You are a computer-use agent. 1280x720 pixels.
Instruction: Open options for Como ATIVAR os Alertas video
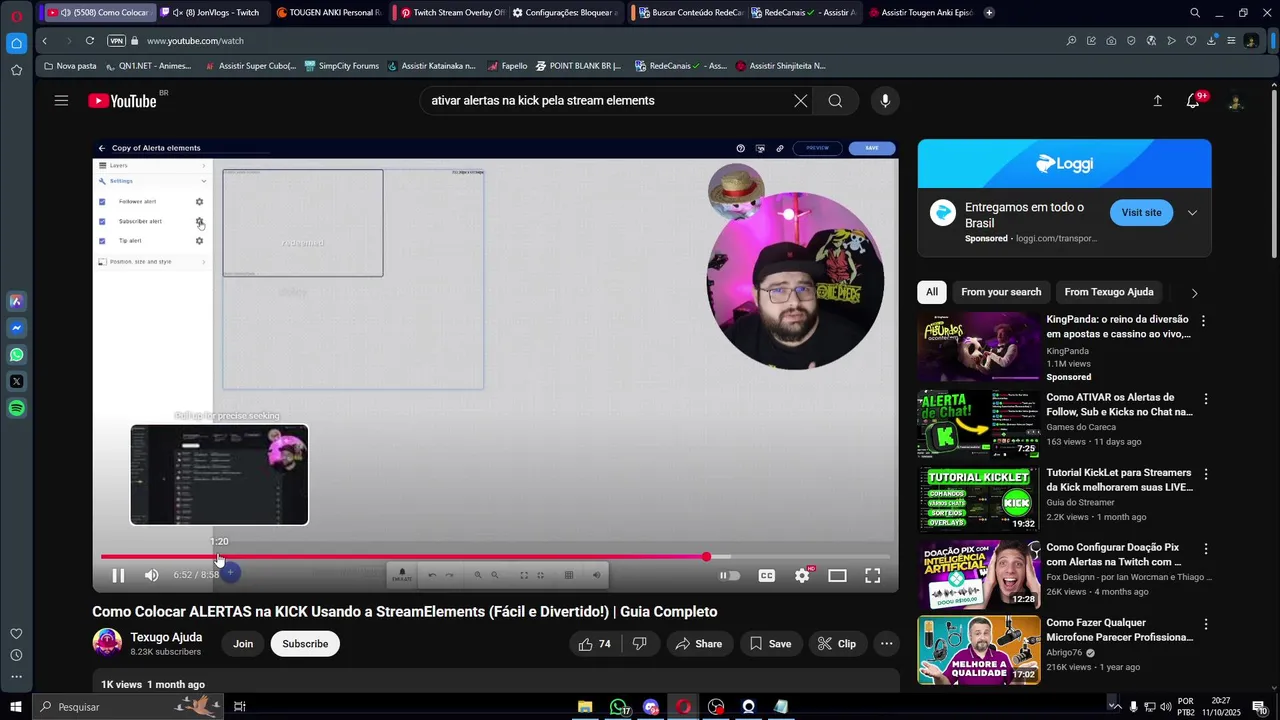(1205, 398)
